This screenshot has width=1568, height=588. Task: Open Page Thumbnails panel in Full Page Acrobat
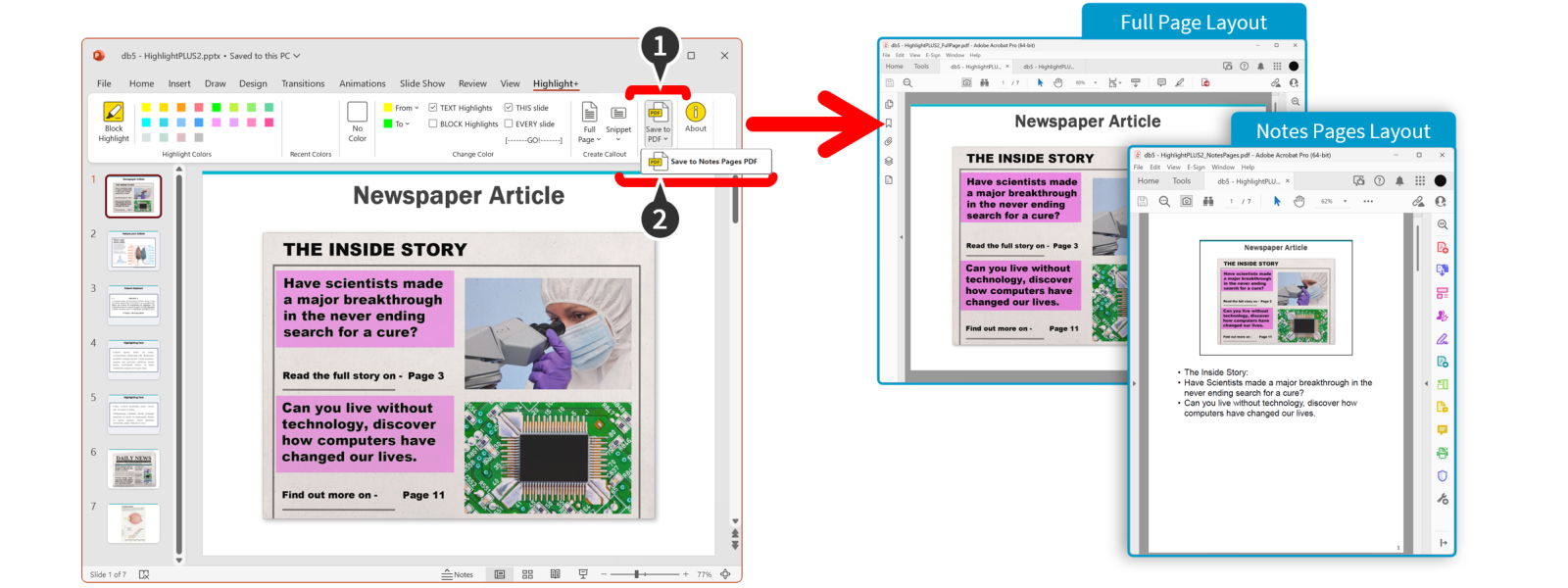click(889, 104)
